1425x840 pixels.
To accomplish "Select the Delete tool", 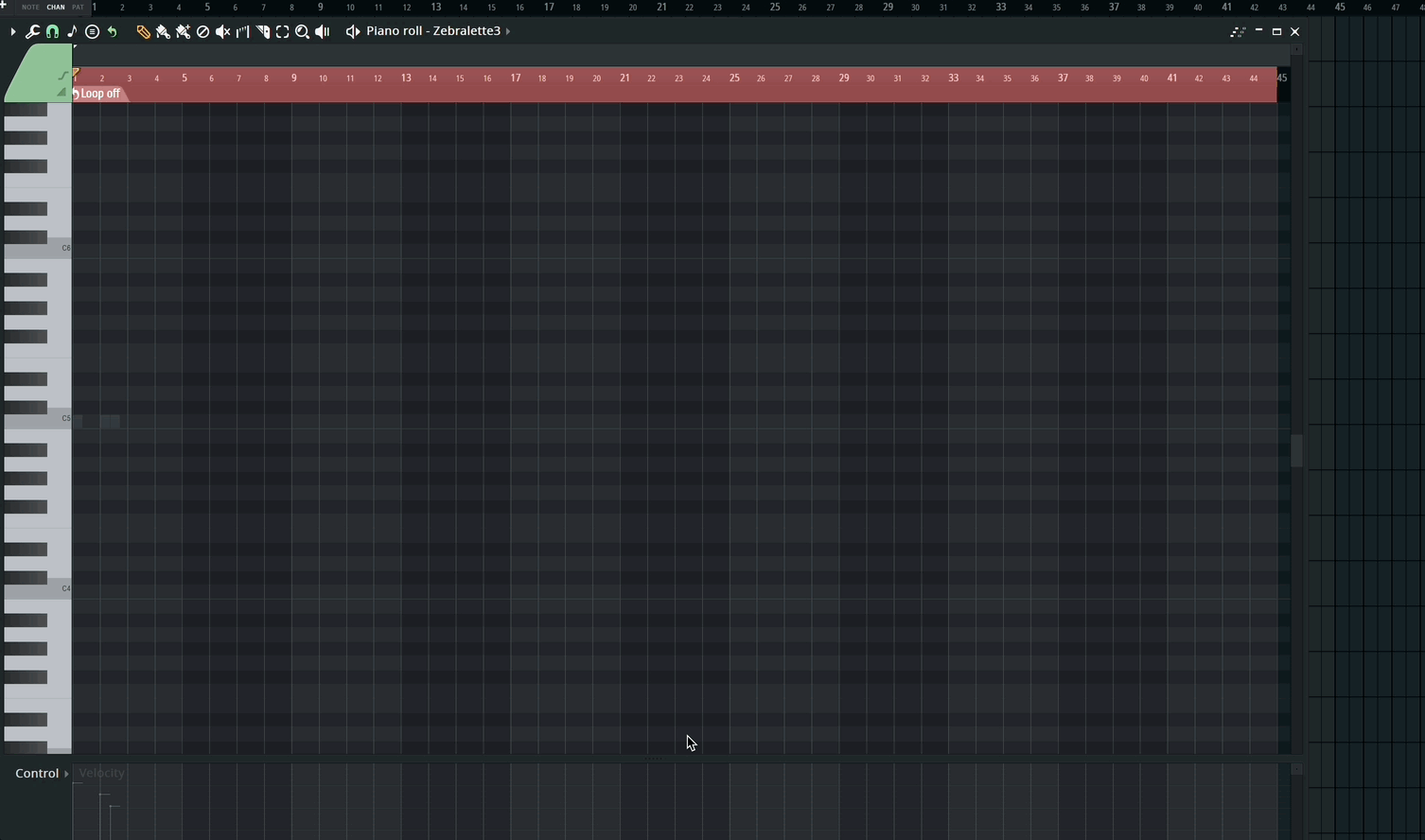I will point(202,32).
